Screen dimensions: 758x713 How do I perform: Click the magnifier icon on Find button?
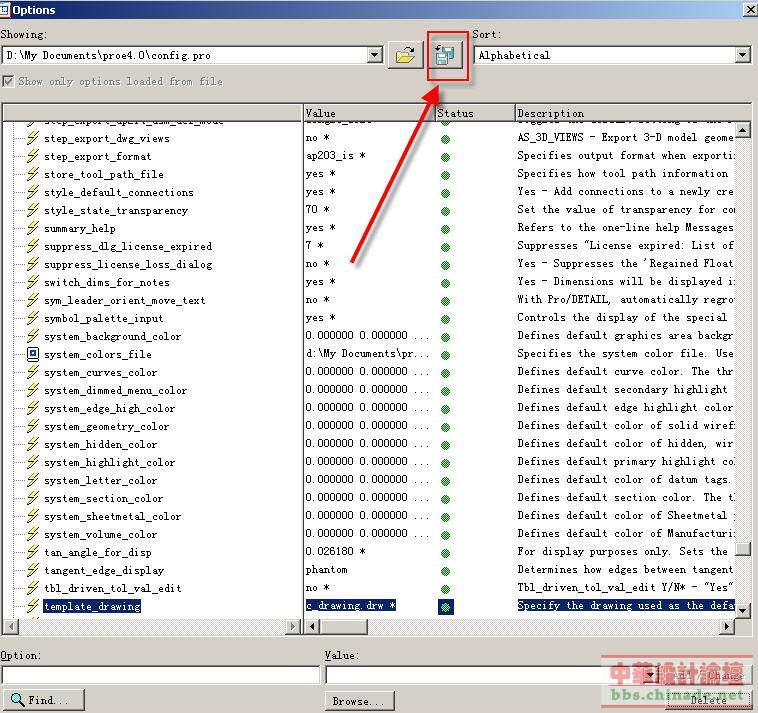point(17,699)
